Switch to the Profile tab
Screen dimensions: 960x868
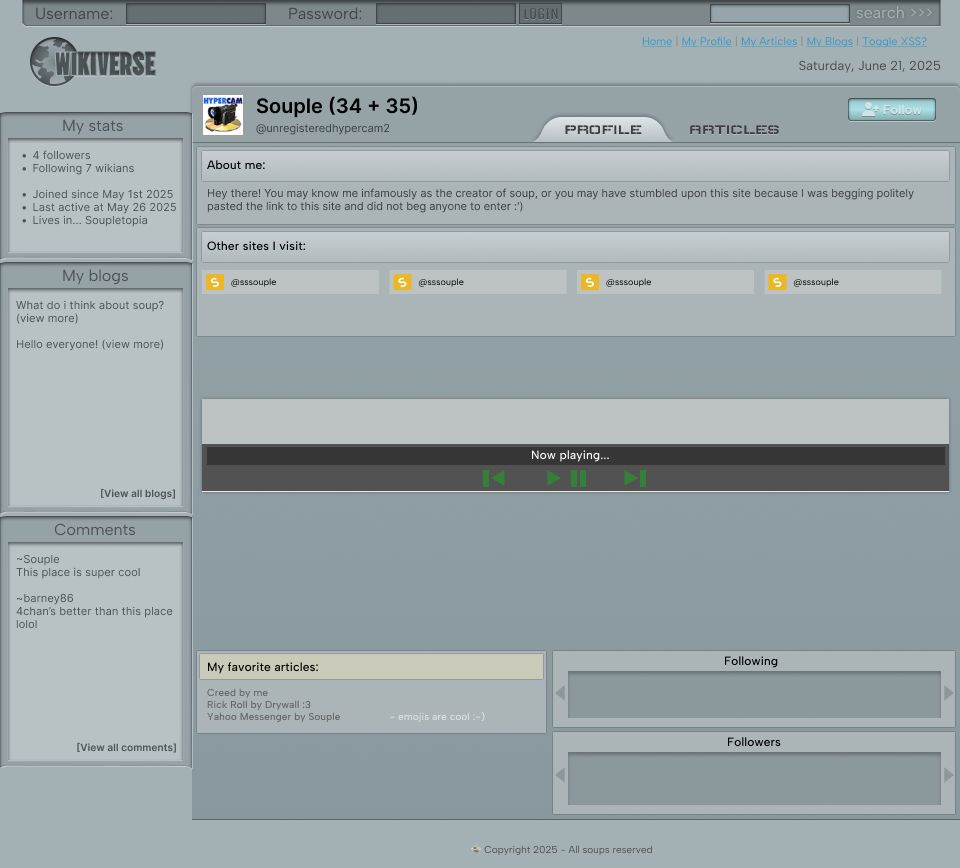tap(602, 129)
